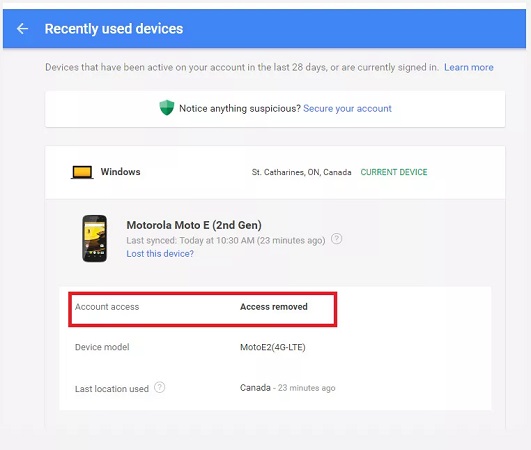Click the Lost this device? link
The height and width of the screenshot is (450, 531).
click(x=160, y=254)
